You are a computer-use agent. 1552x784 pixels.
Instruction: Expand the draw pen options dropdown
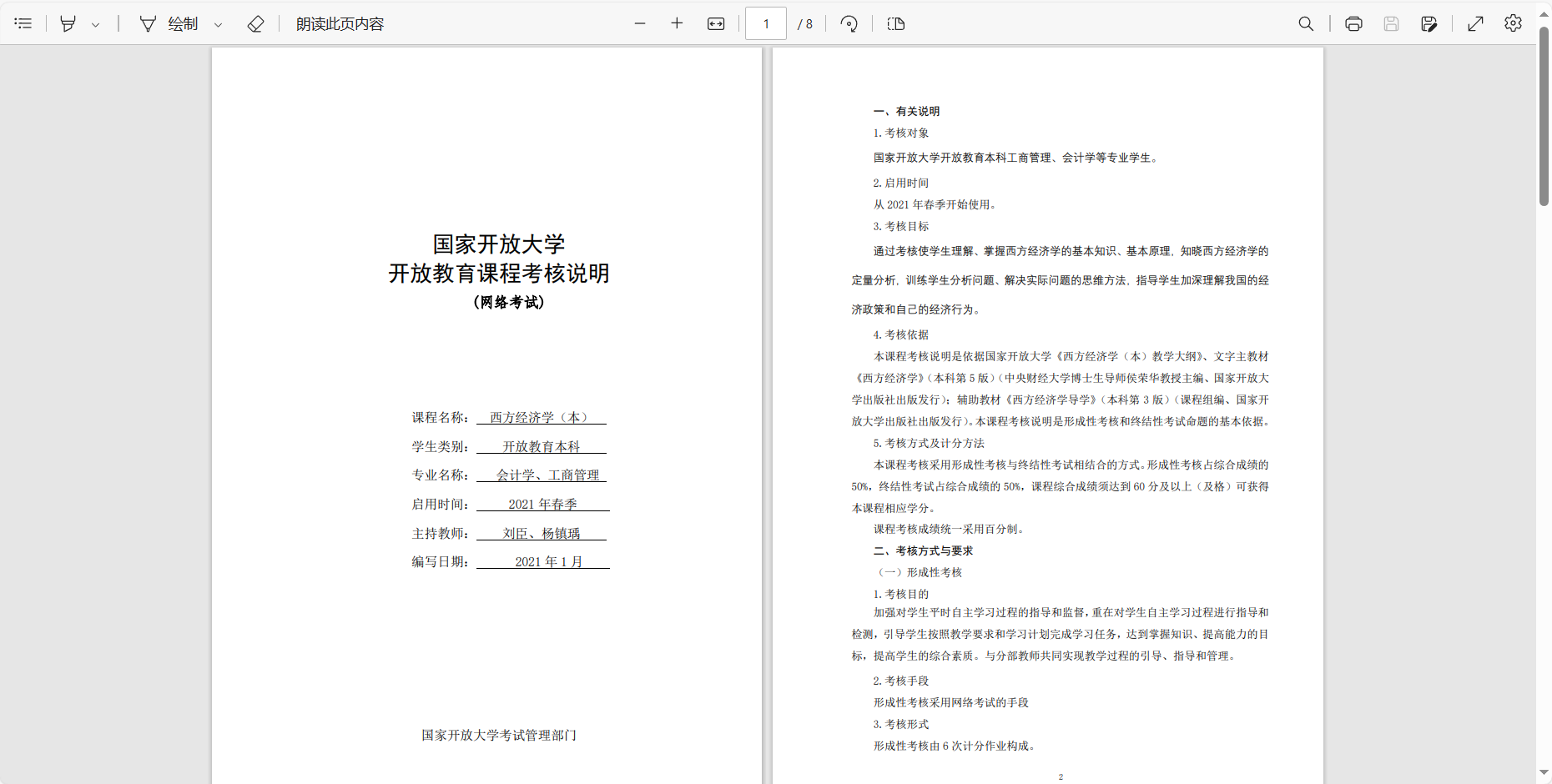(x=219, y=24)
